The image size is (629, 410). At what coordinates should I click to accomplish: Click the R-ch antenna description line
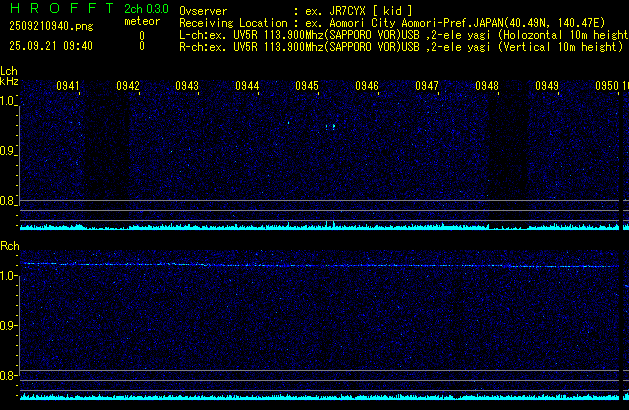(x=400, y=45)
